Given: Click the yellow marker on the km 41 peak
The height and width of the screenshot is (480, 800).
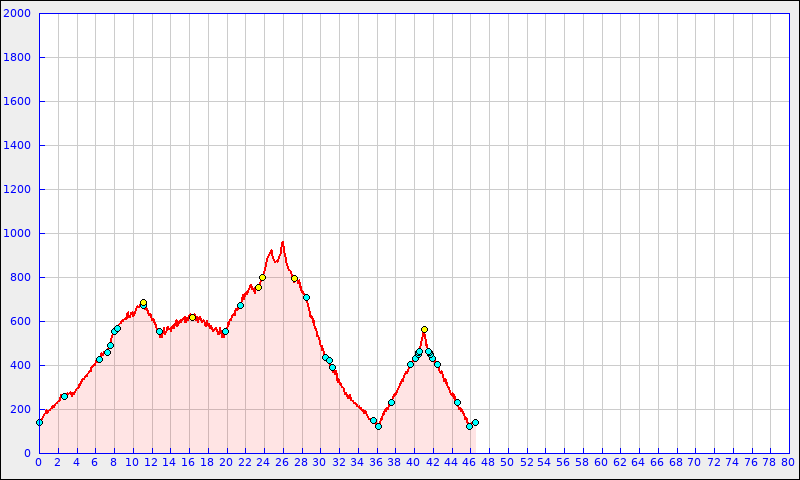Looking at the screenshot, I should click(x=424, y=329).
